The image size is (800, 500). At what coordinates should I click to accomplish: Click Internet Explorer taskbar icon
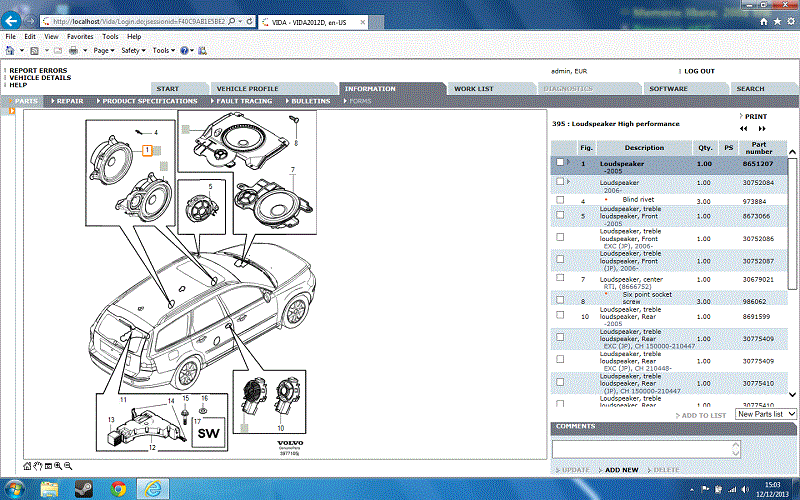tap(153, 489)
